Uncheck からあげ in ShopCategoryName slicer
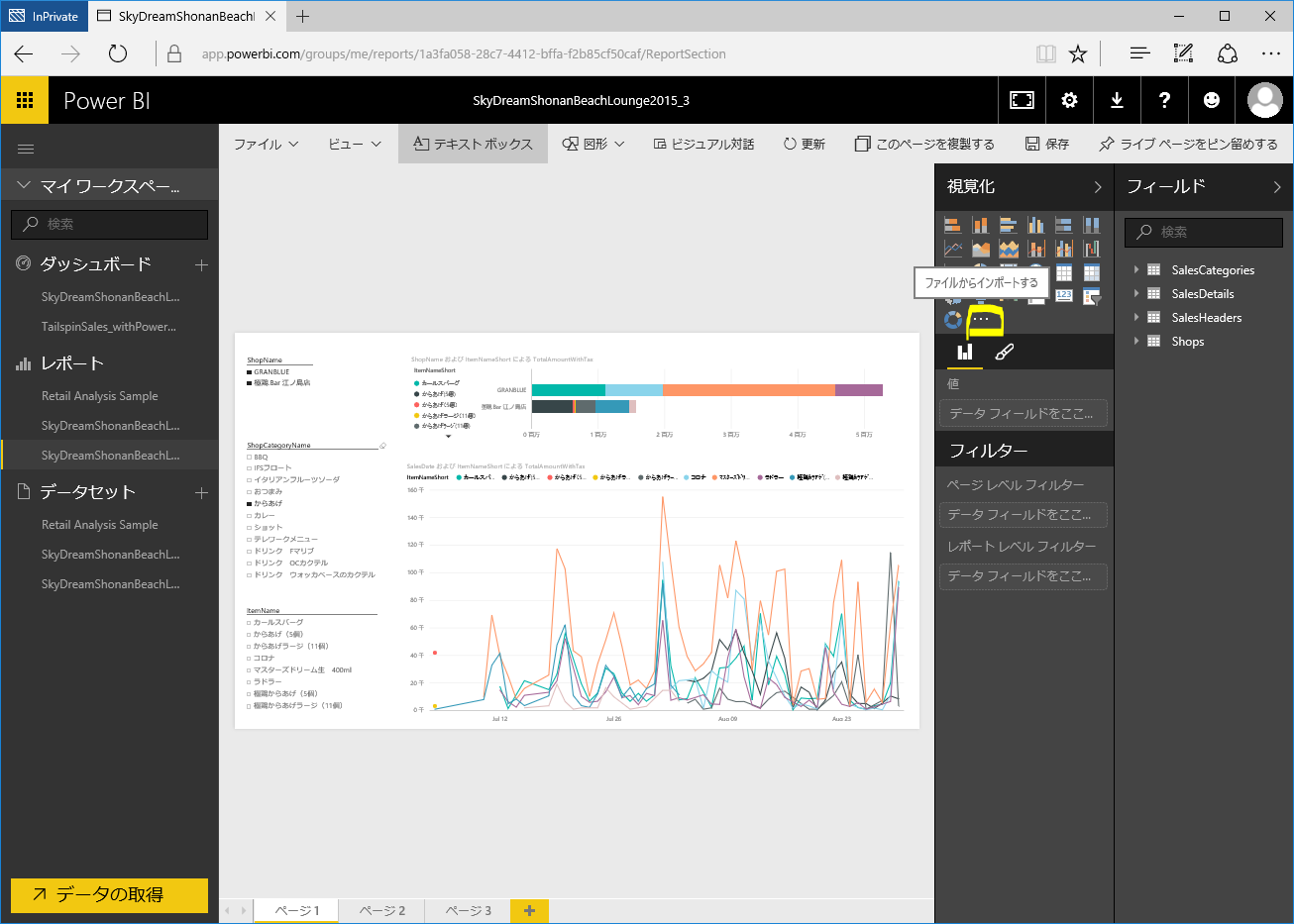Screen dimensions: 1294x924 pos(250,503)
